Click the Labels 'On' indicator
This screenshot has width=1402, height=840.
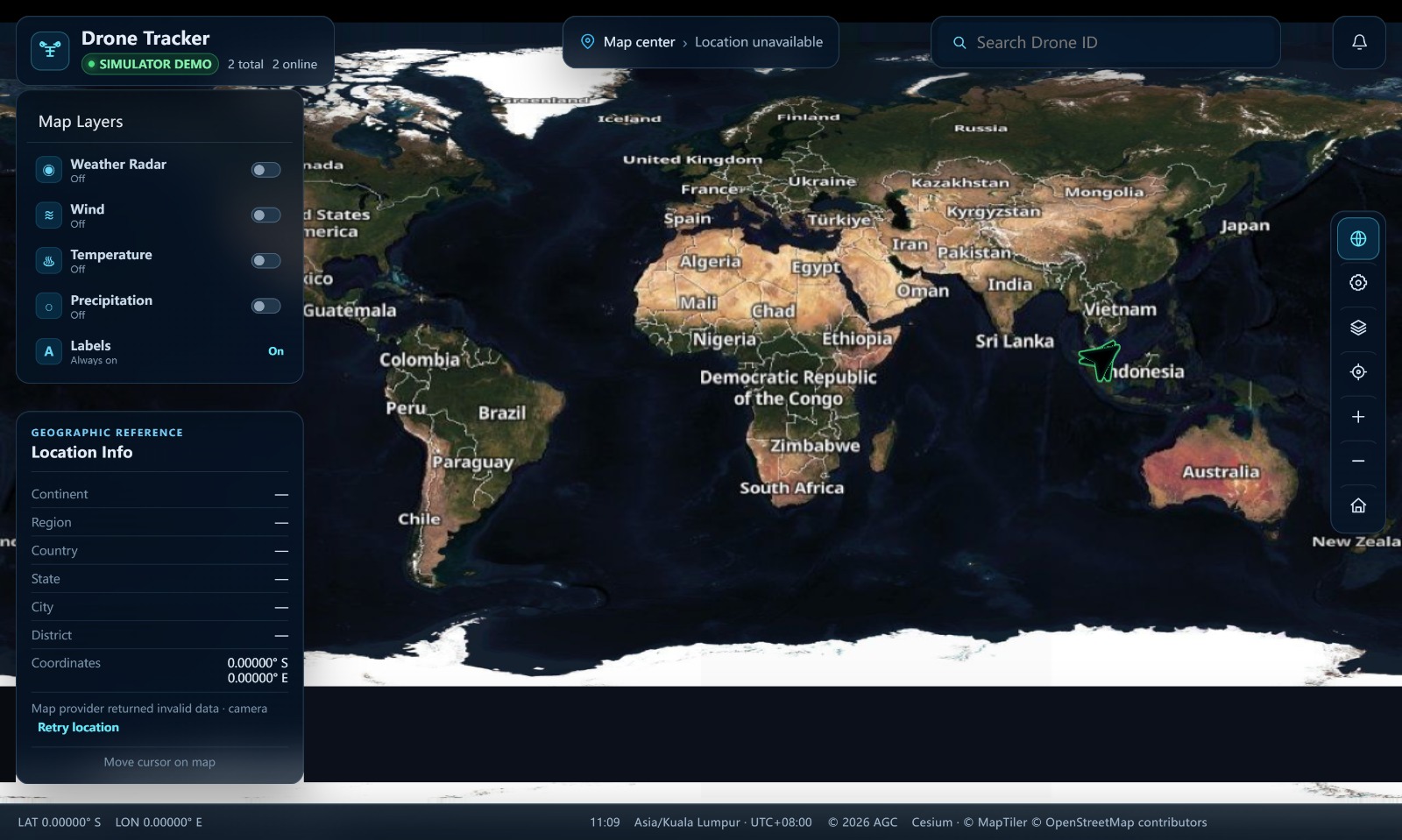click(x=276, y=351)
